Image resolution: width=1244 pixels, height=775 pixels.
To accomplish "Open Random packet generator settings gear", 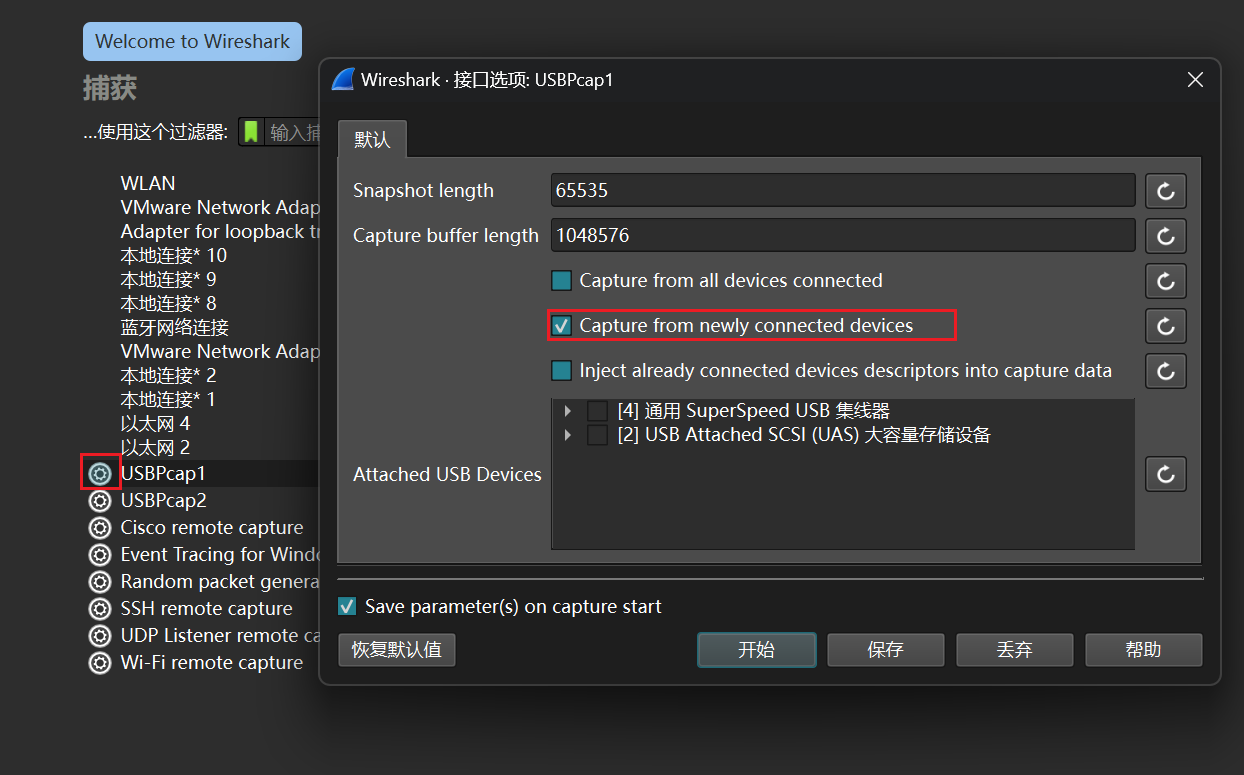I will pyautogui.click(x=100, y=581).
